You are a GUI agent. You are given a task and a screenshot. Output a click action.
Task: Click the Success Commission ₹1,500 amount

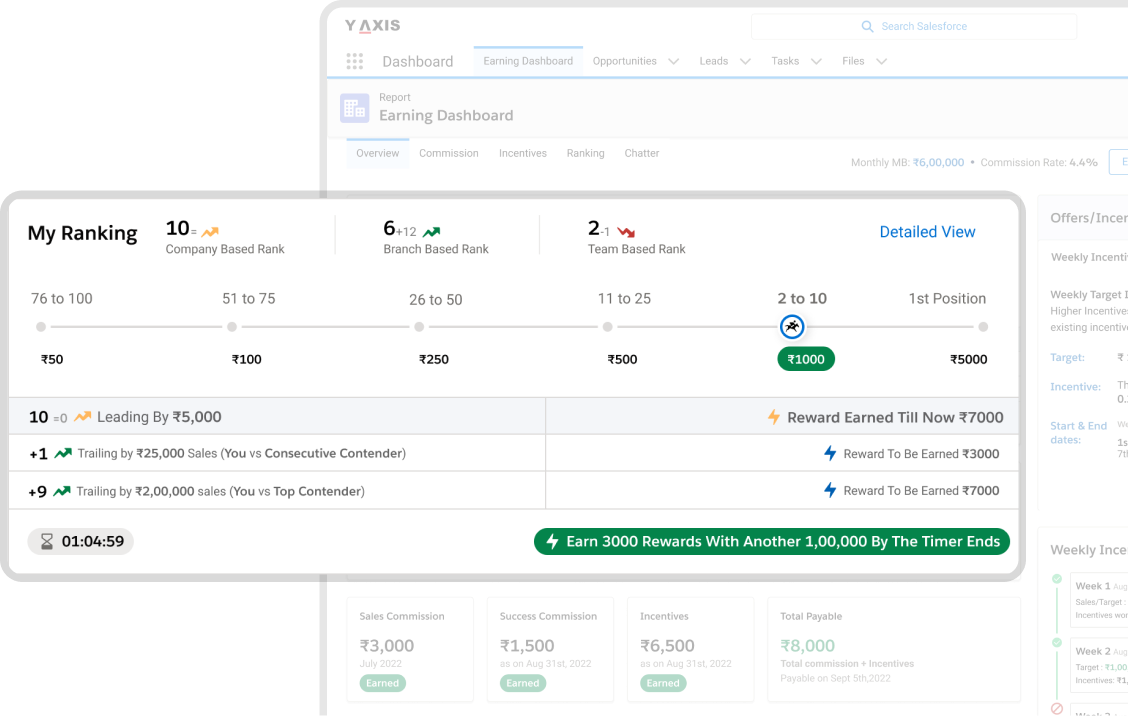click(527, 645)
